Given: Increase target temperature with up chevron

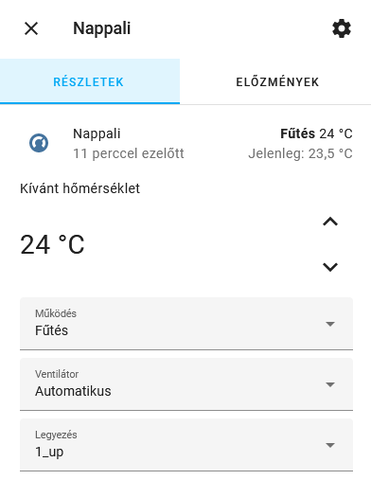Looking at the screenshot, I should pyautogui.click(x=330, y=222).
